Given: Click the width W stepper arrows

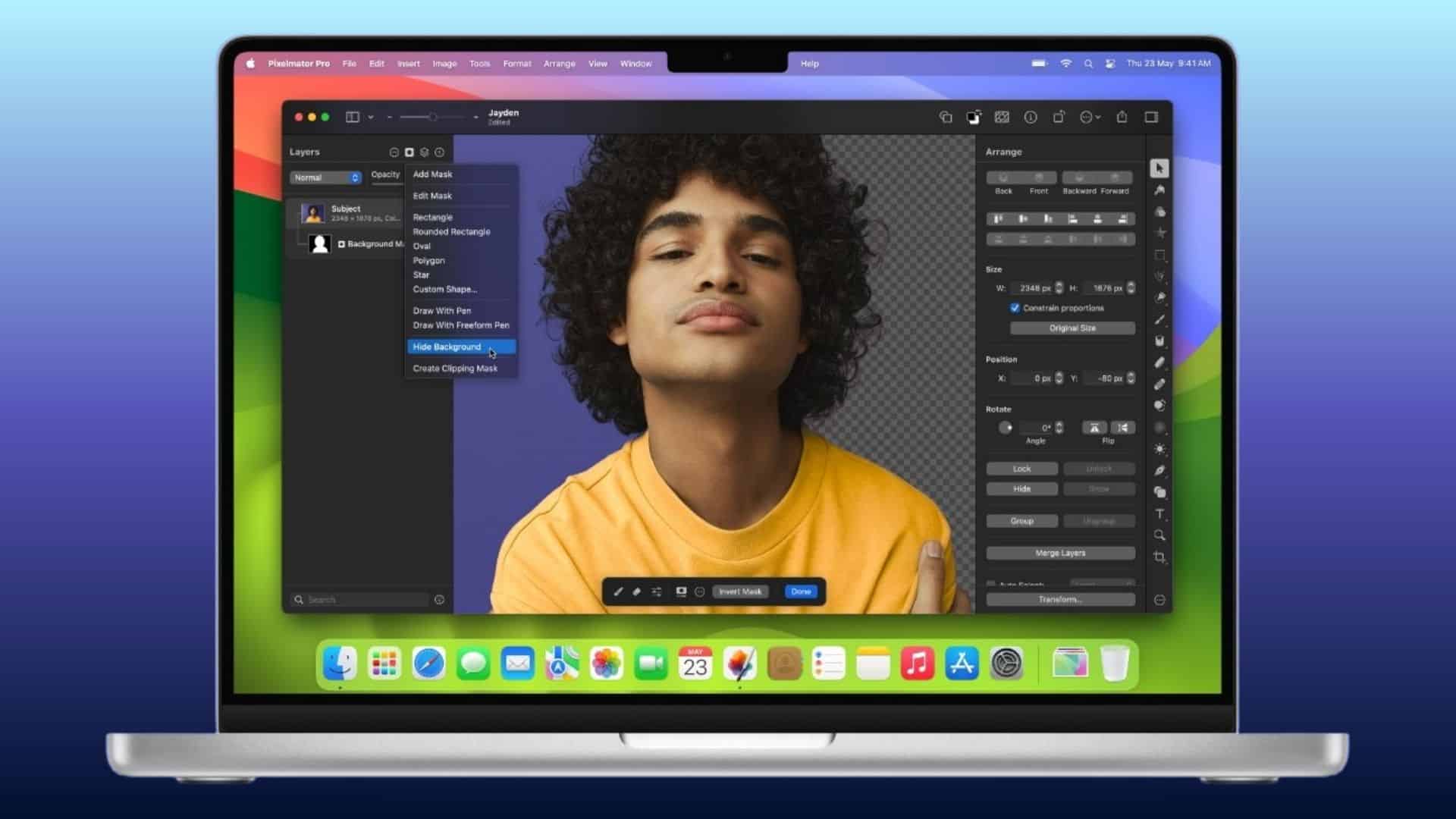Looking at the screenshot, I should (1059, 288).
